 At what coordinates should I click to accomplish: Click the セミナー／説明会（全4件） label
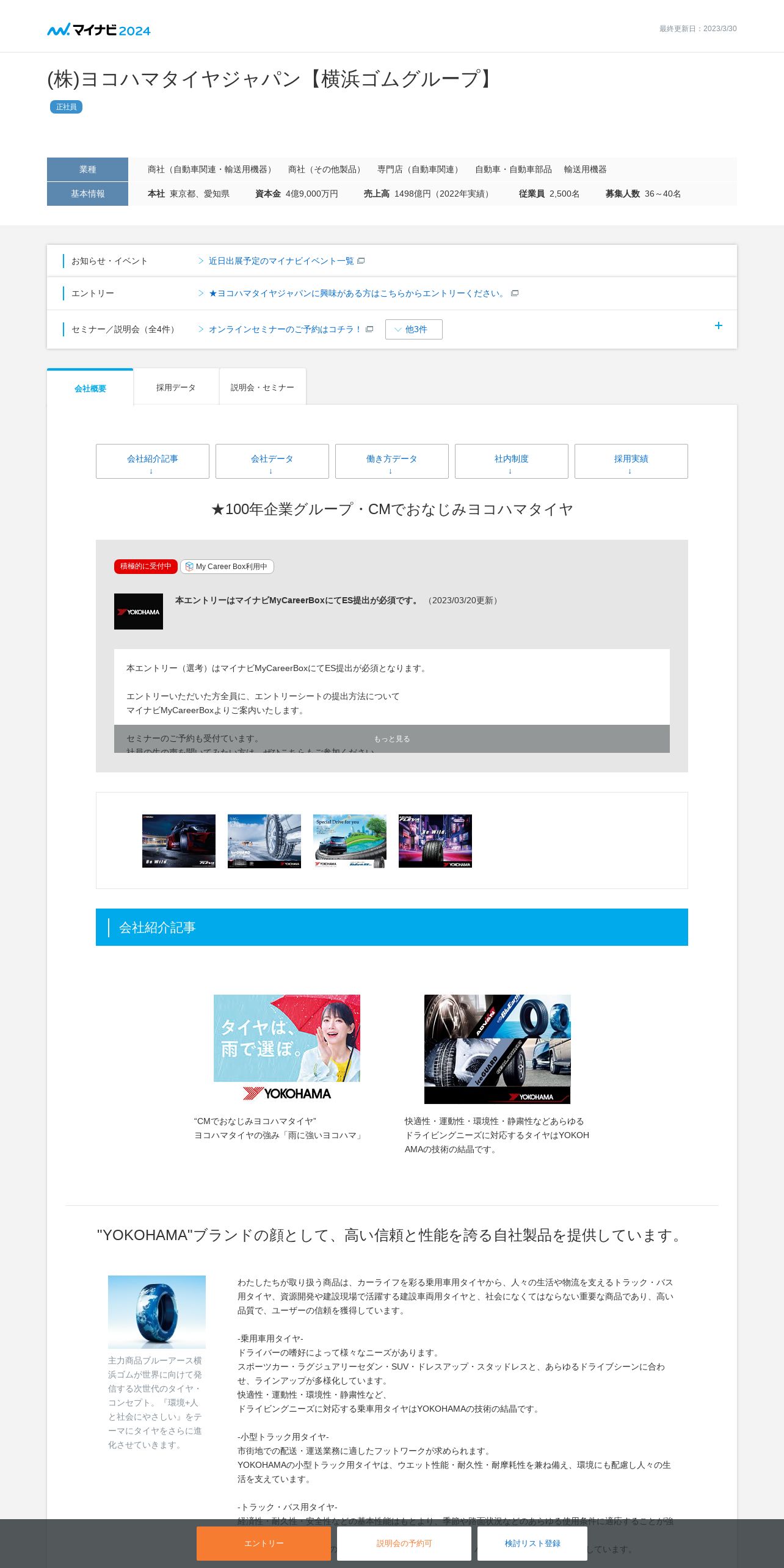click(125, 329)
